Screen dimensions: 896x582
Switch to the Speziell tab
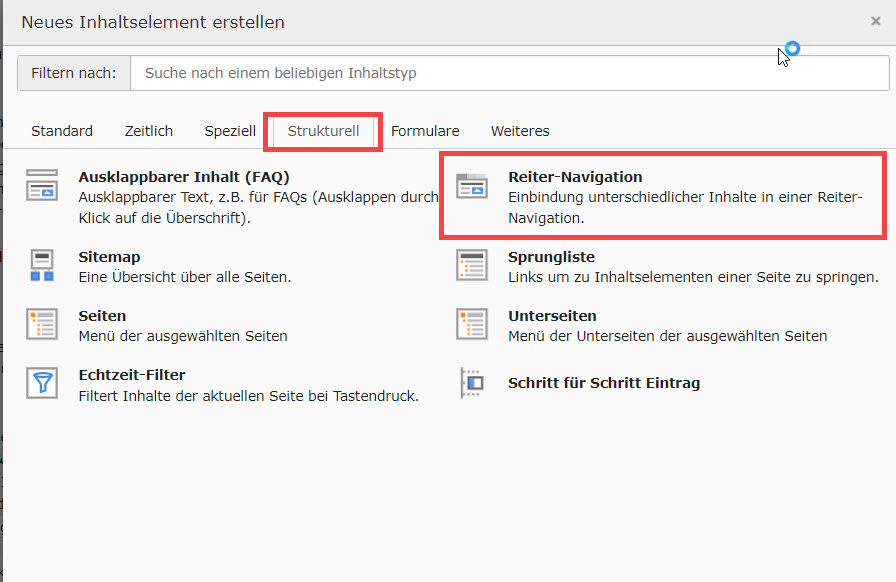coord(230,131)
